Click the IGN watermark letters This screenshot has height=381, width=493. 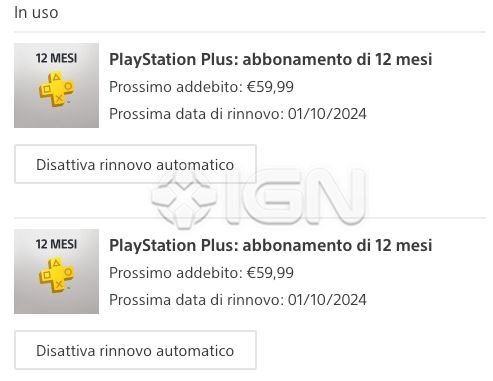(295, 197)
